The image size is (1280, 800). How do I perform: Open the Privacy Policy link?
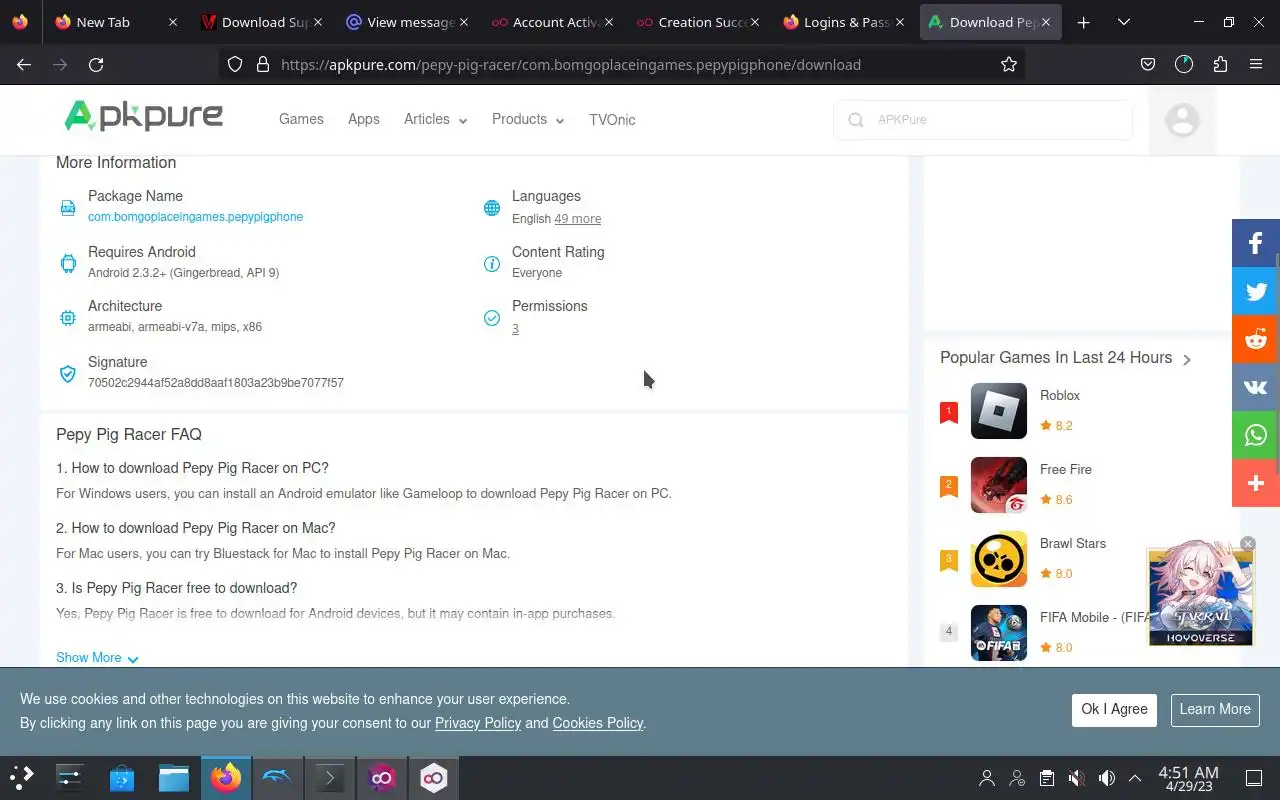pos(478,723)
